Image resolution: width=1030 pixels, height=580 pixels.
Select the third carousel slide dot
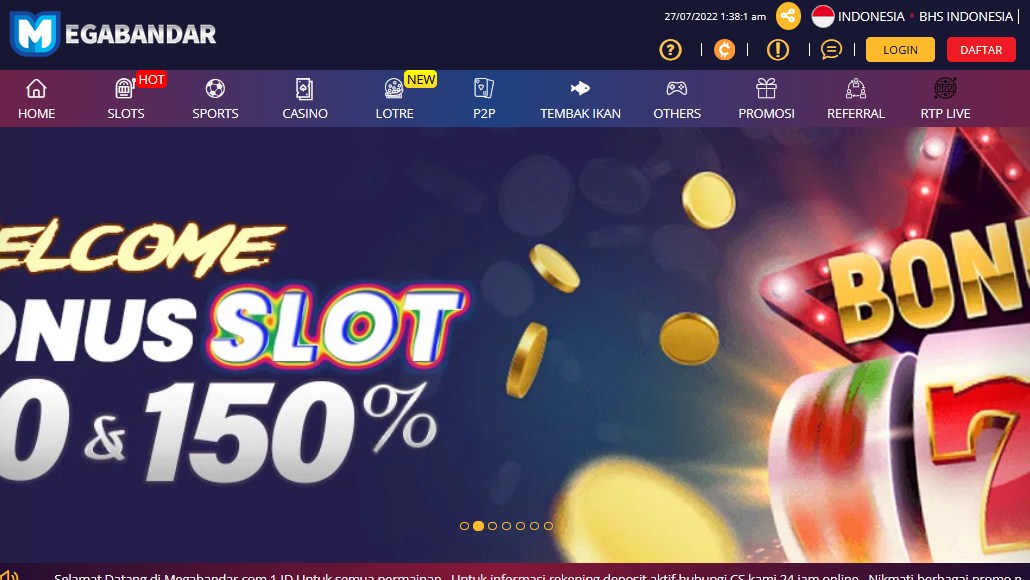[x=493, y=526]
